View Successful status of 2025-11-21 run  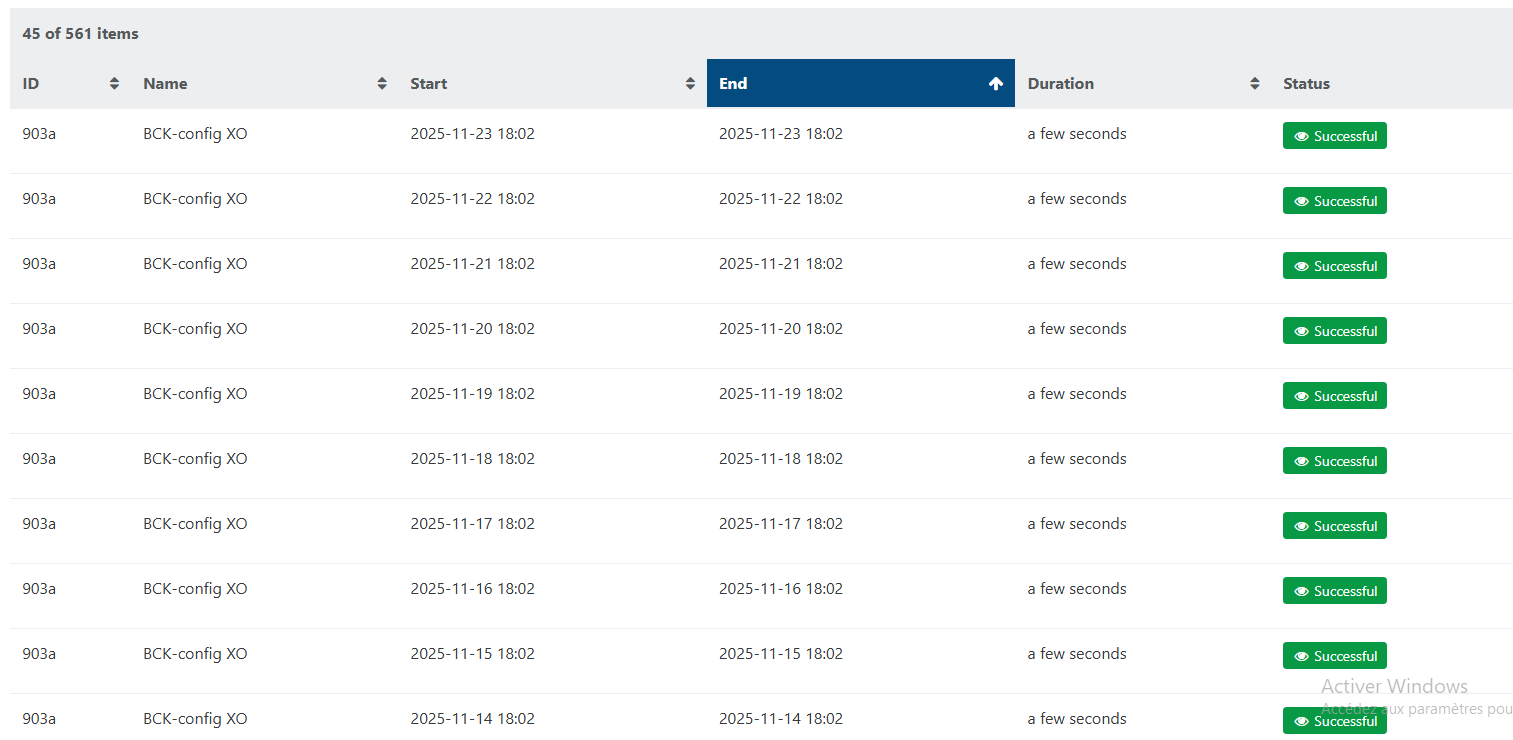pyautogui.click(x=1334, y=266)
